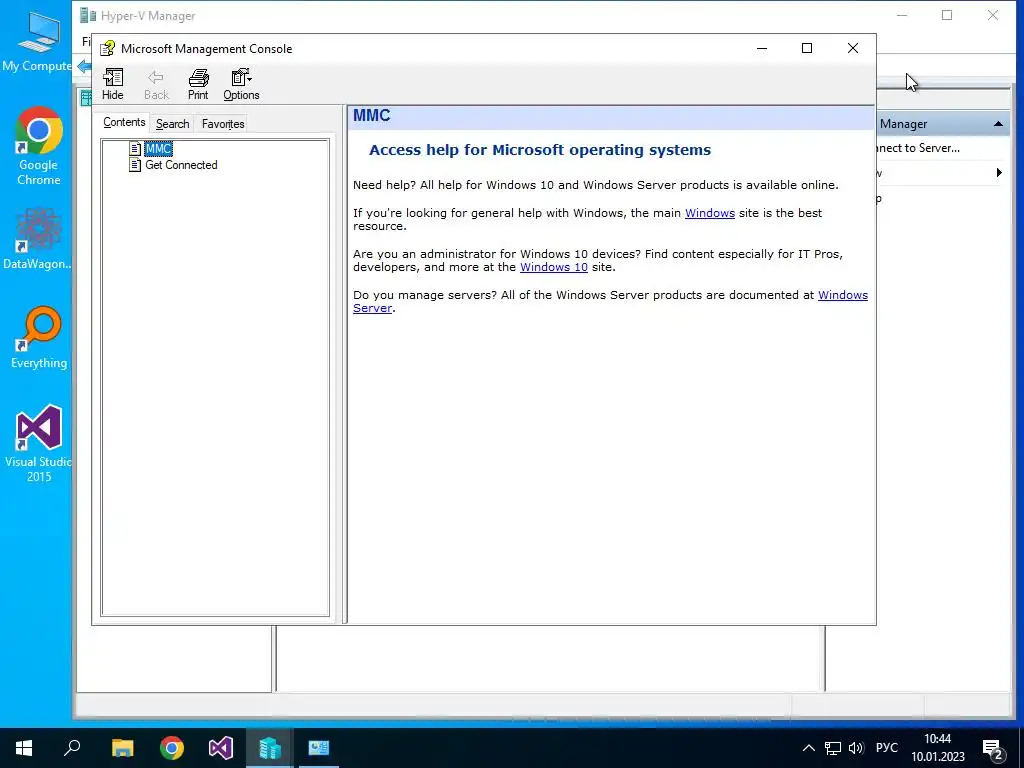Open taskbar search
Screen dimensions: 1024x768
tap(72, 748)
